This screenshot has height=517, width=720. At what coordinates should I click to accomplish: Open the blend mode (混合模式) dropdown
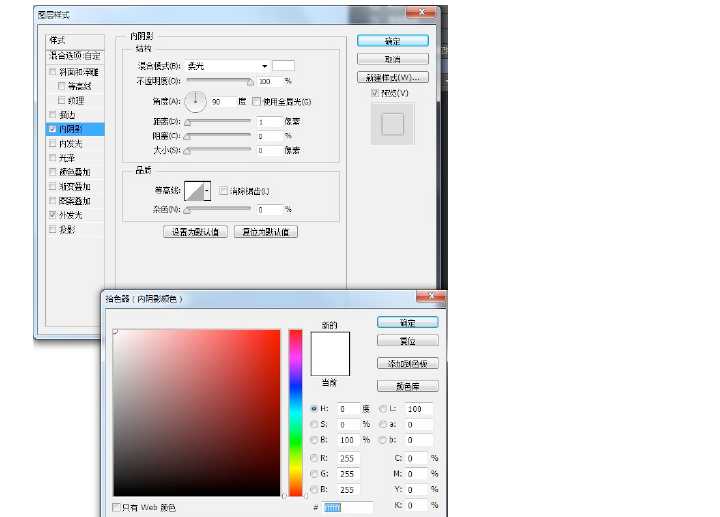228,65
